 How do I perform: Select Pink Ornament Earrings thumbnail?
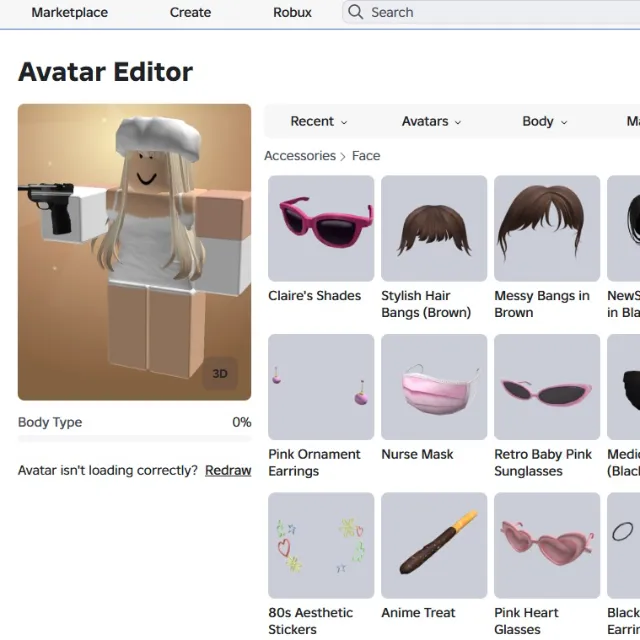(321, 387)
